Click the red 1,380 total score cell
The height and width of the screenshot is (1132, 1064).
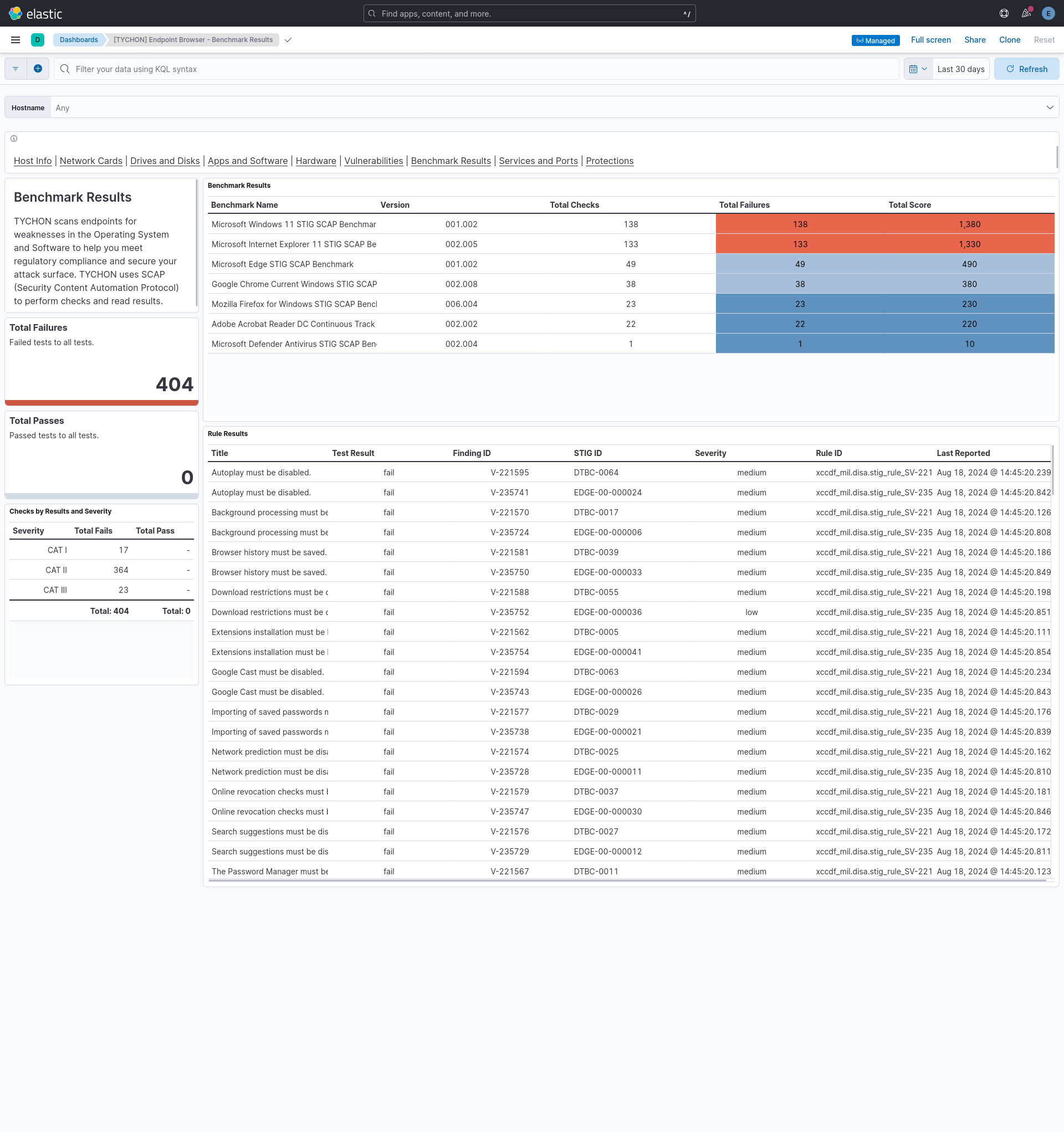969,224
